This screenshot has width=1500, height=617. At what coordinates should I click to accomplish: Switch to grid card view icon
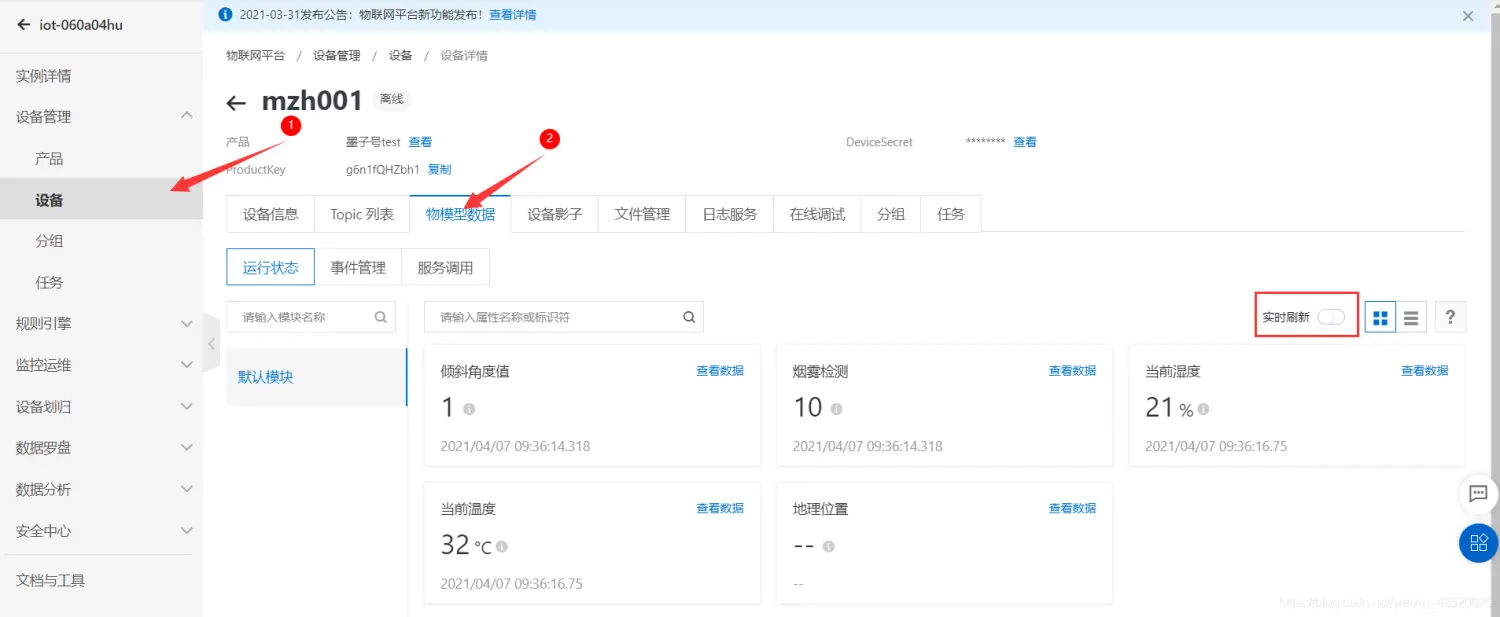[1380, 318]
